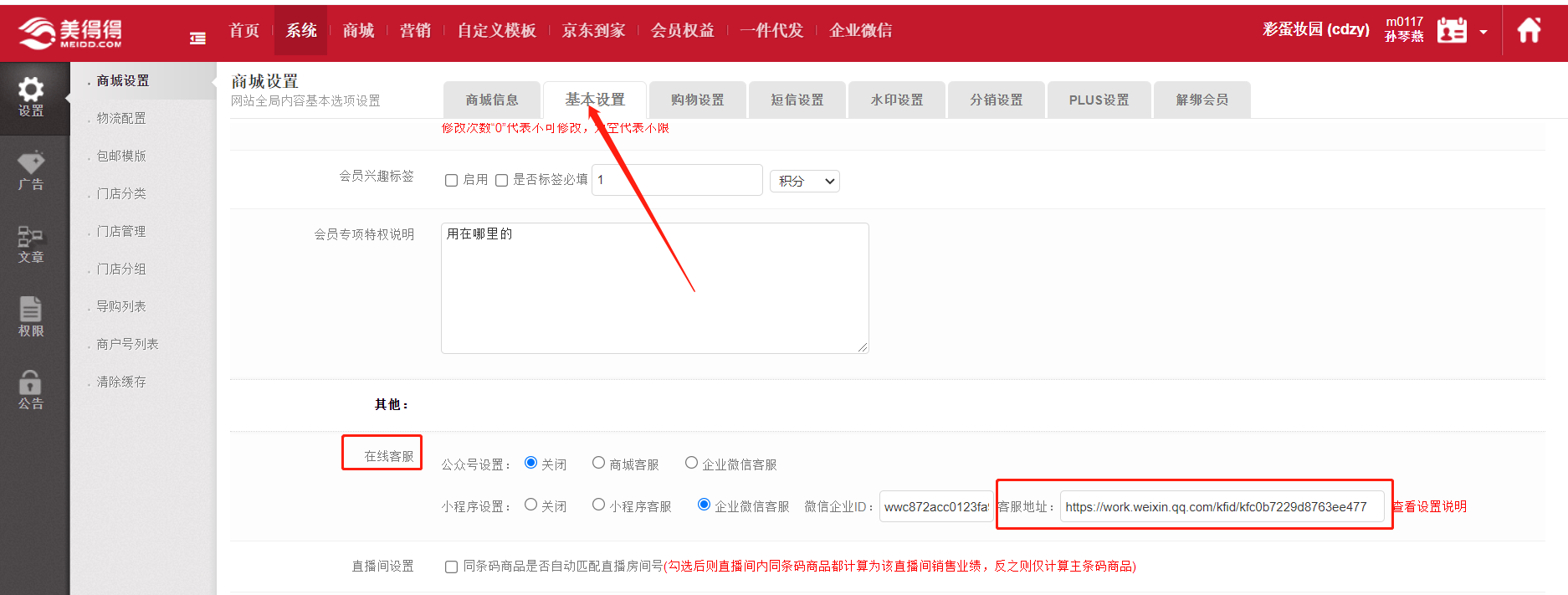
Task: Click the 客服地址 URL input field
Action: click(x=1221, y=507)
